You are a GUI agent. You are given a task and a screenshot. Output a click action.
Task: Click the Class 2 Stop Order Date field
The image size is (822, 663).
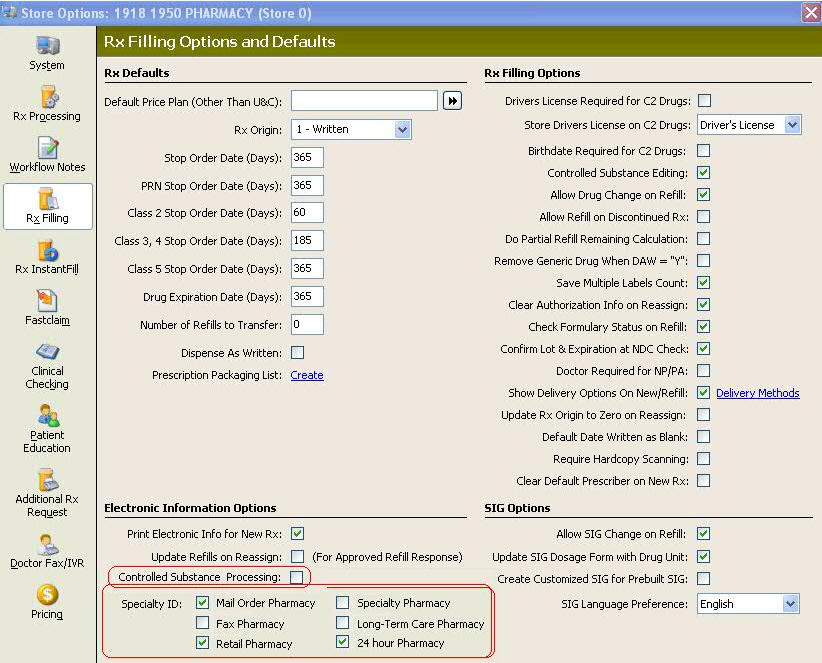coord(307,212)
